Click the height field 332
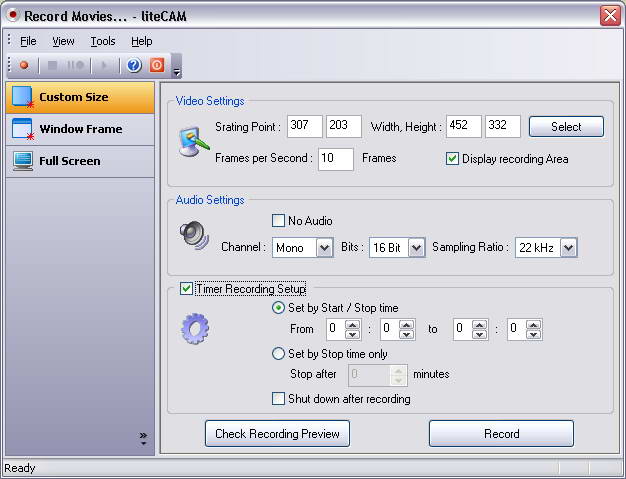626x479 pixels. pos(502,127)
